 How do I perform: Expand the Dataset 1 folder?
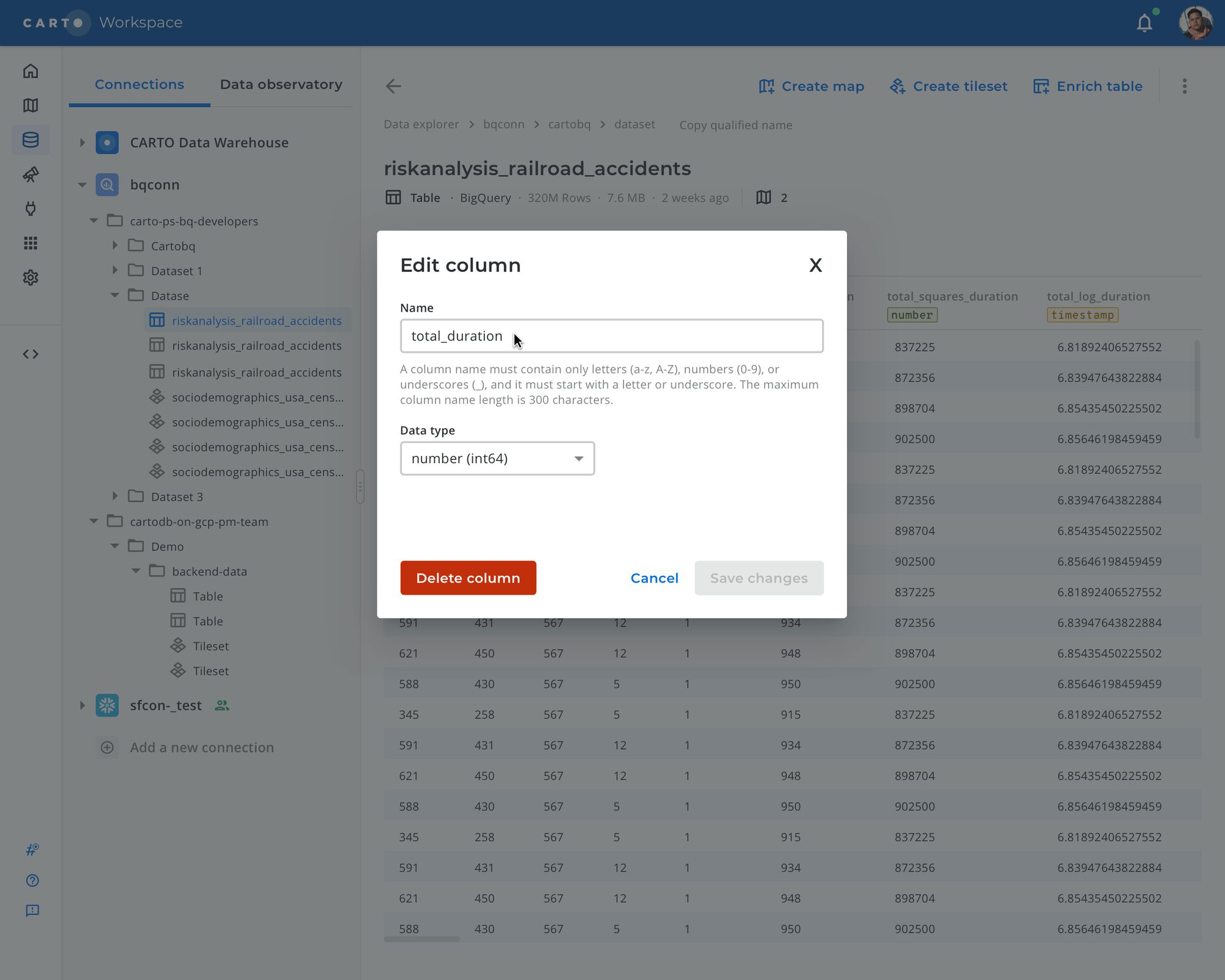click(x=115, y=270)
